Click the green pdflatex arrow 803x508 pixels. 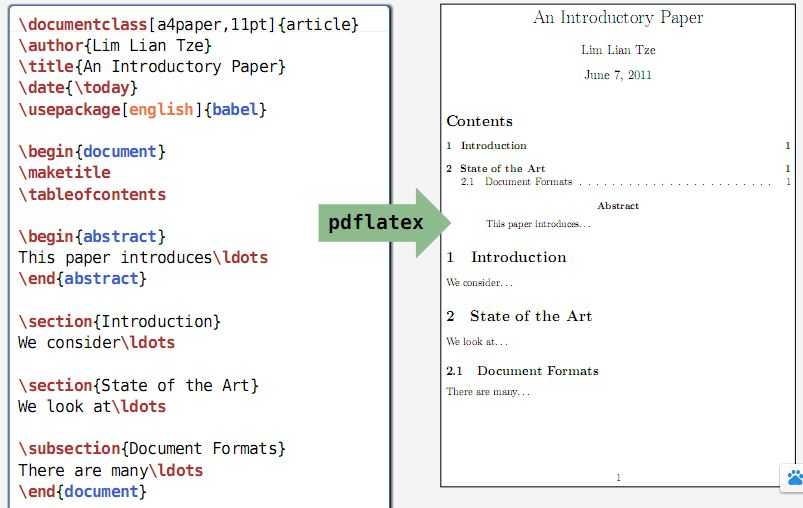(x=384, y=223)
